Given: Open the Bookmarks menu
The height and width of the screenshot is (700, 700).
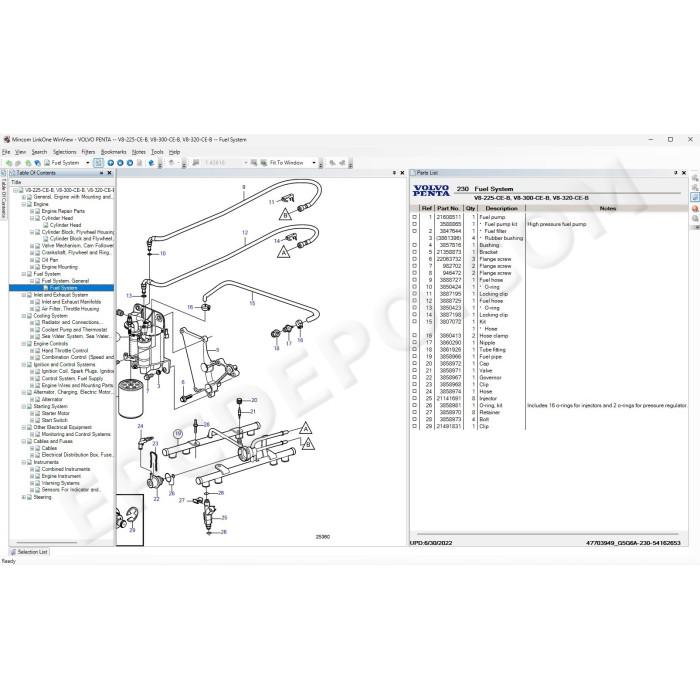Looking at the screenshot, I should click(113, 152).
